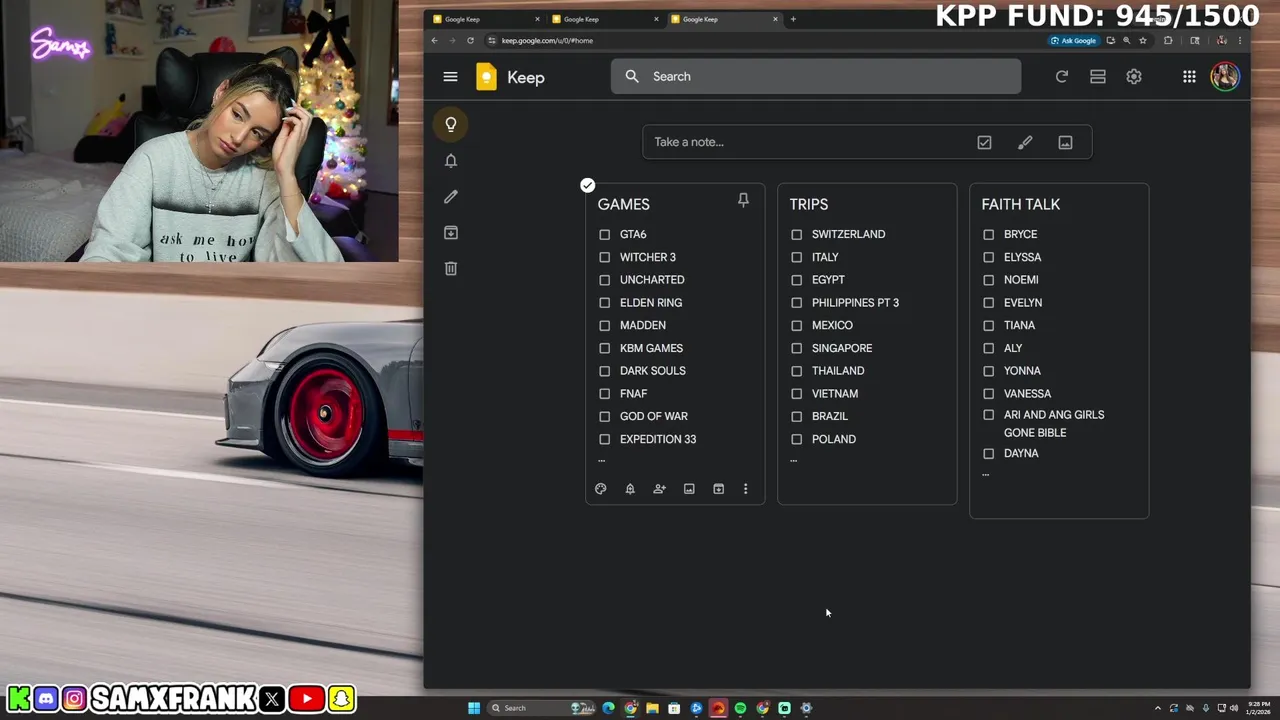
Task: Mark EGYPT as done
Action: [796, 280]
